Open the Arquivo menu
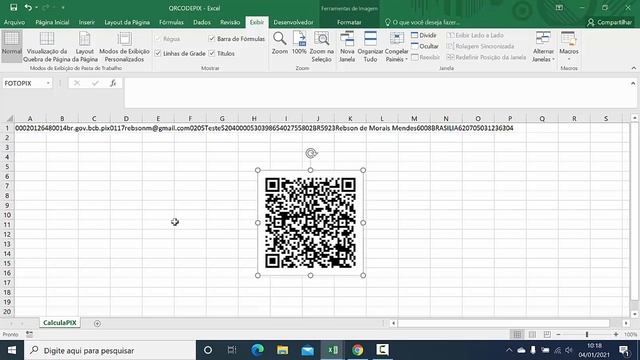 point(14,22)
